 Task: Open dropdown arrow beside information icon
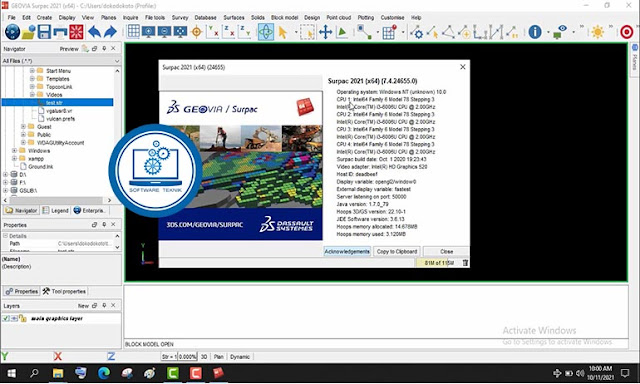pos(548,32)
